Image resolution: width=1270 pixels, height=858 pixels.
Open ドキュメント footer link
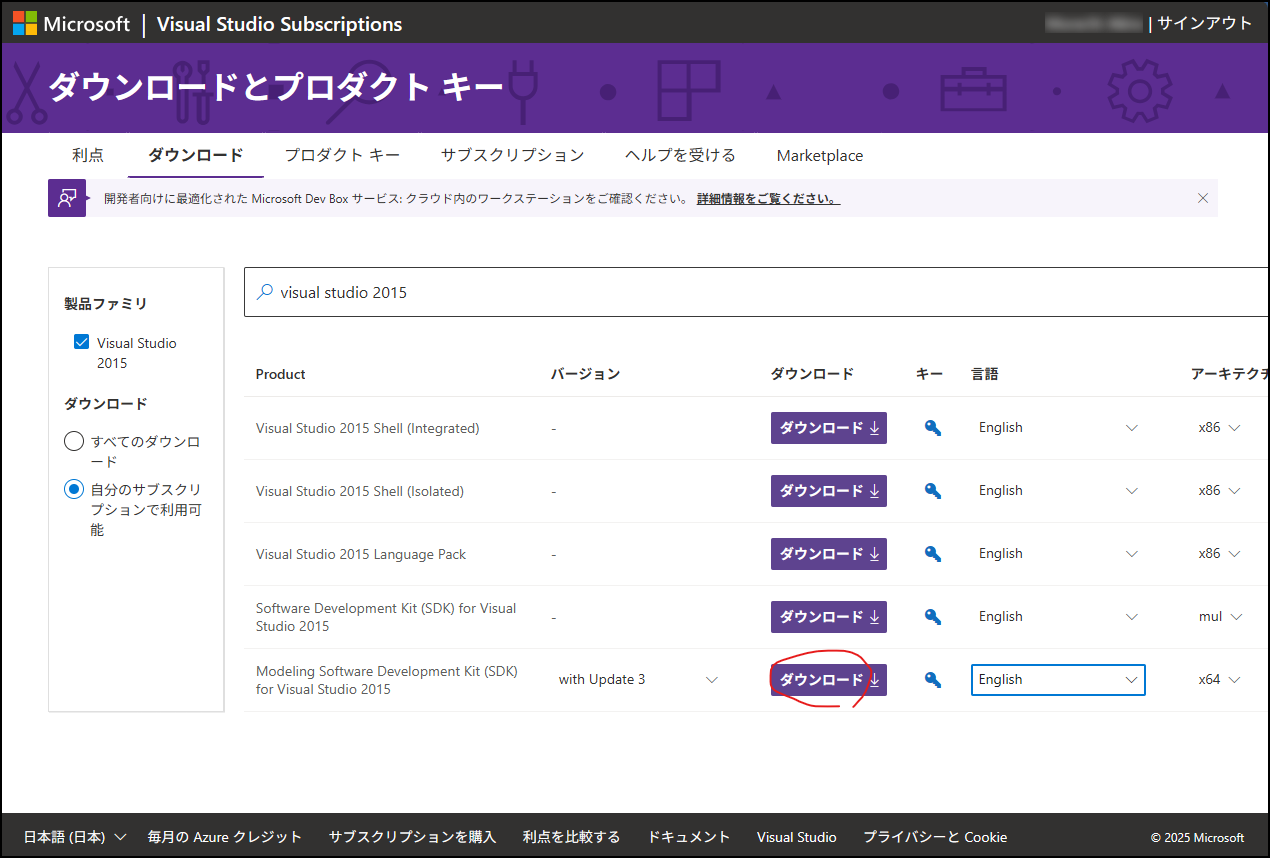pyautogui.click(x=689, y=837)
